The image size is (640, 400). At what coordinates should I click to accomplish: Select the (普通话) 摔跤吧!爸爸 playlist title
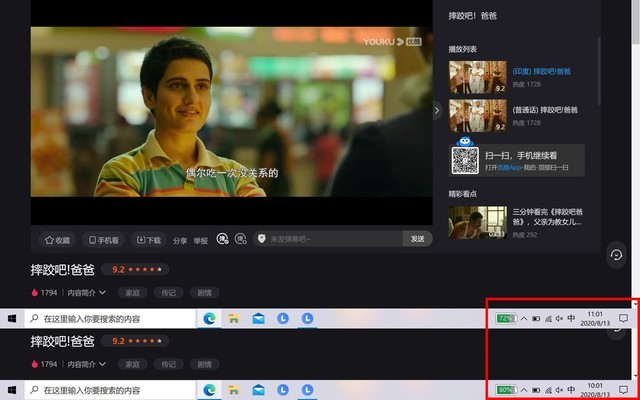pyautogui.click(x=545, y=110)
